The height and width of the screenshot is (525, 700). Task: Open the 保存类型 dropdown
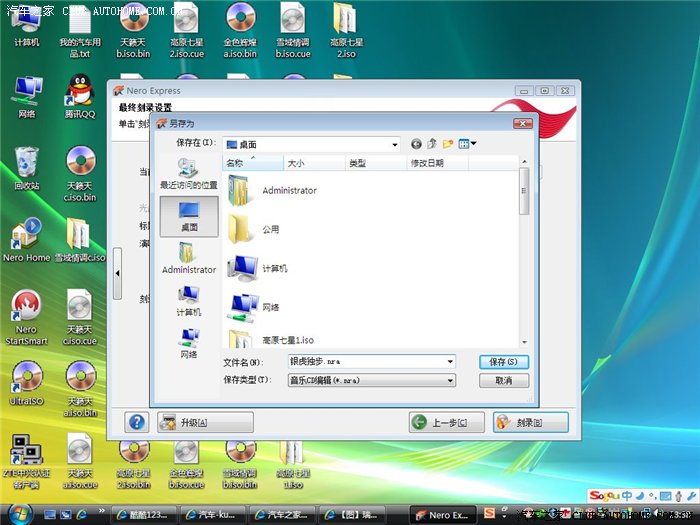pos(450,380)
